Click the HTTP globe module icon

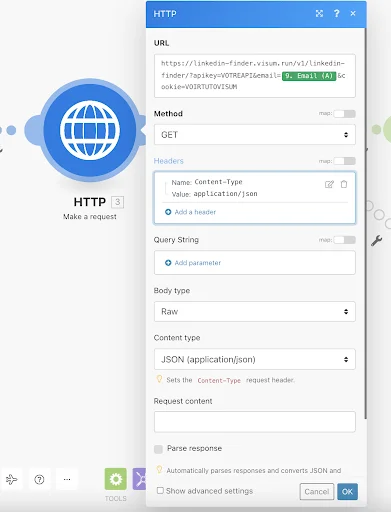coord(90,129)
